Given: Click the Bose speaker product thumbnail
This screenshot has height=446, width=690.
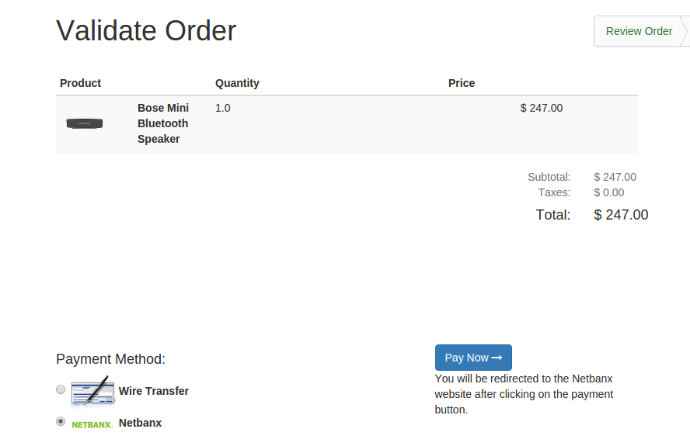Looking at the screenshot, I should point(84,124).
